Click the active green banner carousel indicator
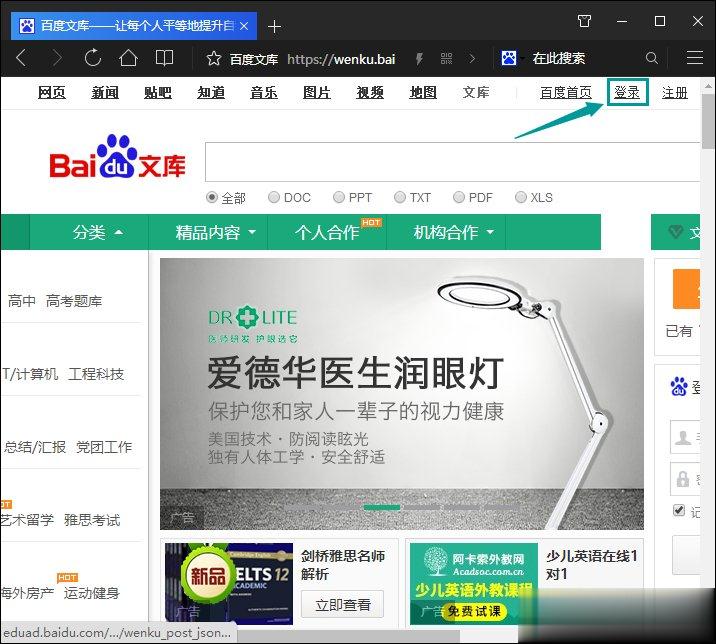This screenshot has width=716, height=644. coord(382,507)
